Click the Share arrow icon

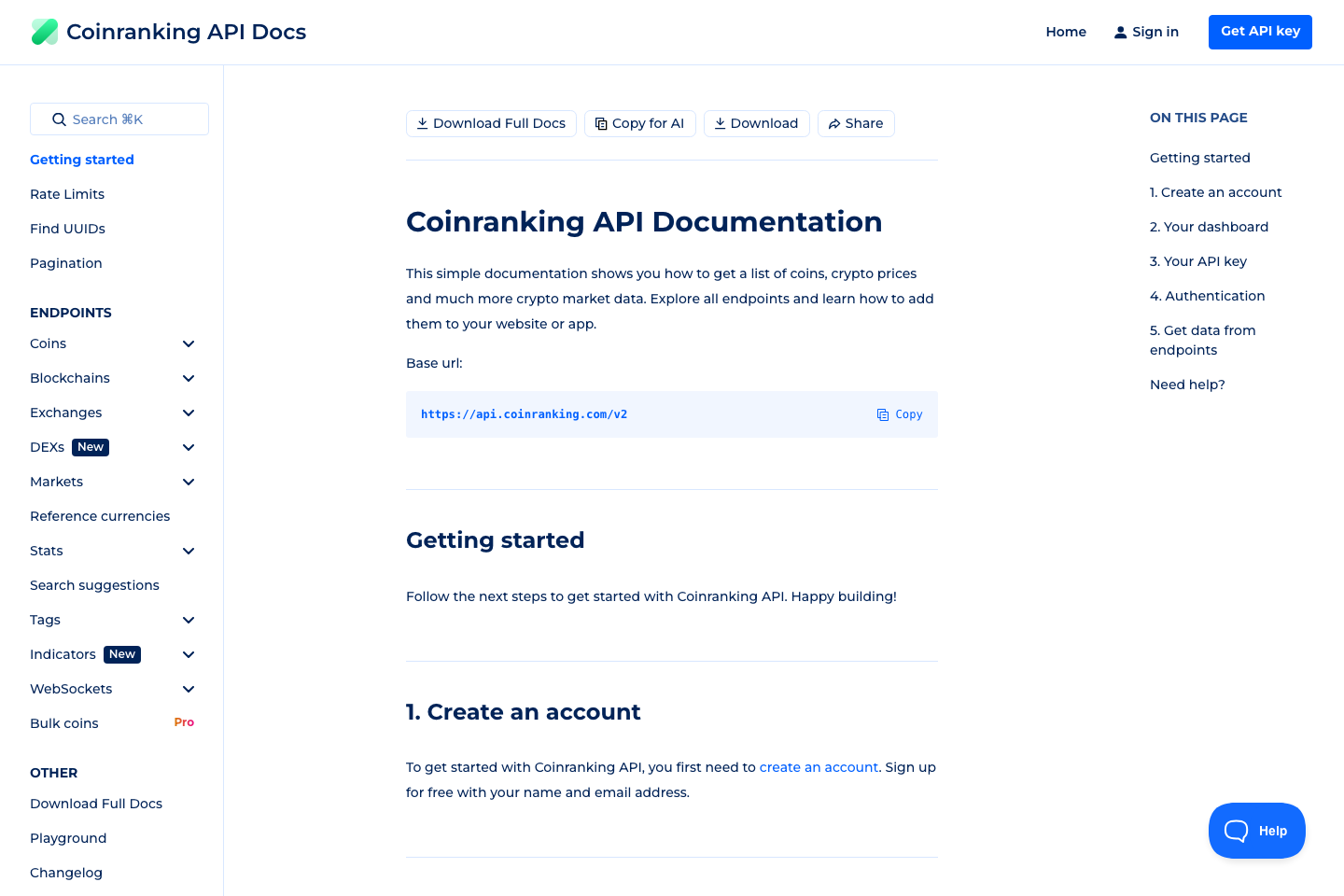point(835,123)
